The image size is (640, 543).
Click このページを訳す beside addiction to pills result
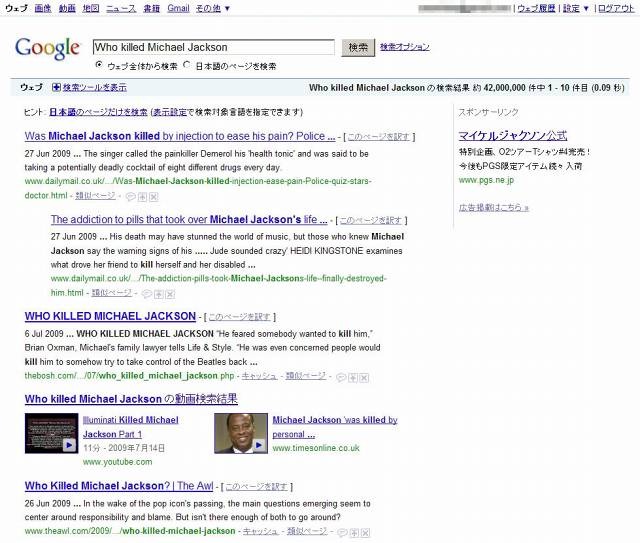[371, 220]
